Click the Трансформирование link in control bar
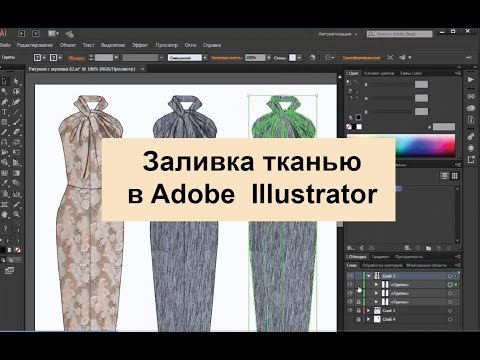480x360 pixels. point(361,58)
